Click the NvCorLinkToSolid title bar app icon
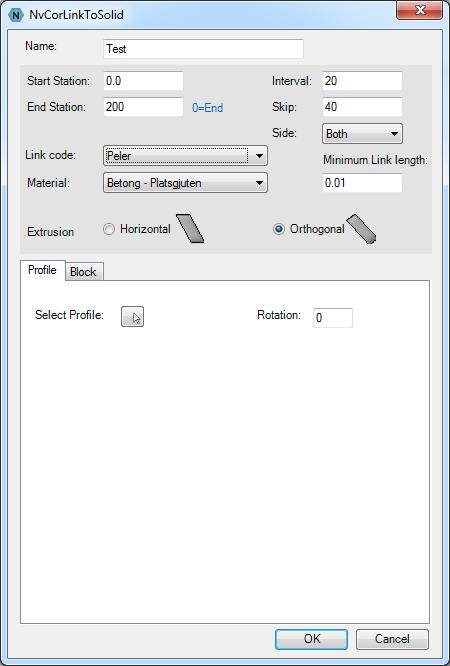 (16, 15)
